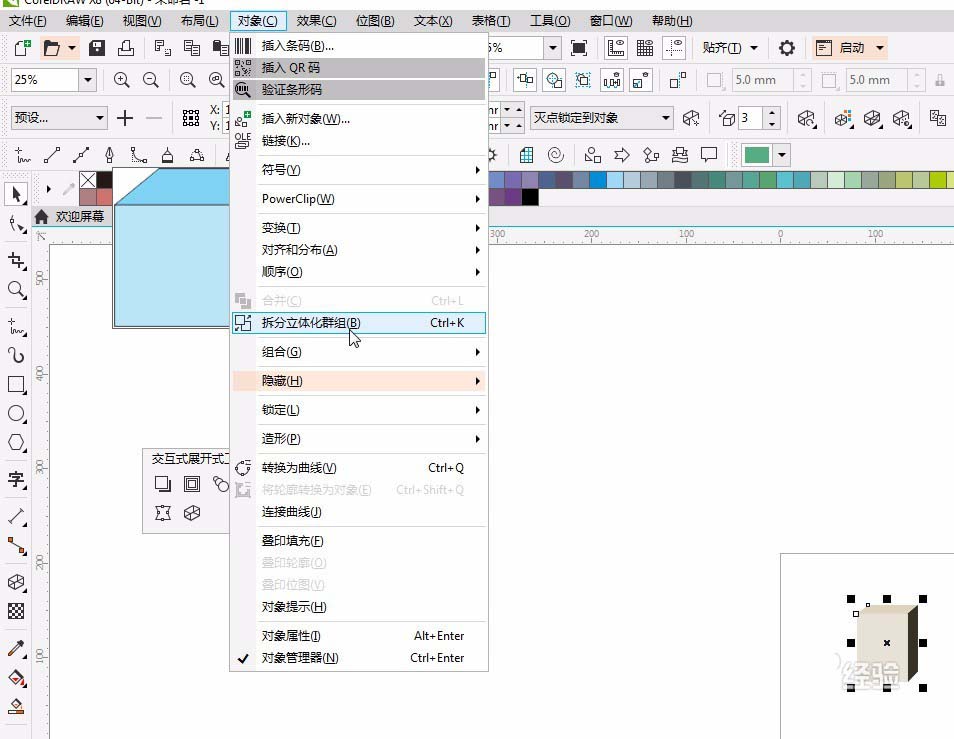Click the Print icon

(126, 48)
